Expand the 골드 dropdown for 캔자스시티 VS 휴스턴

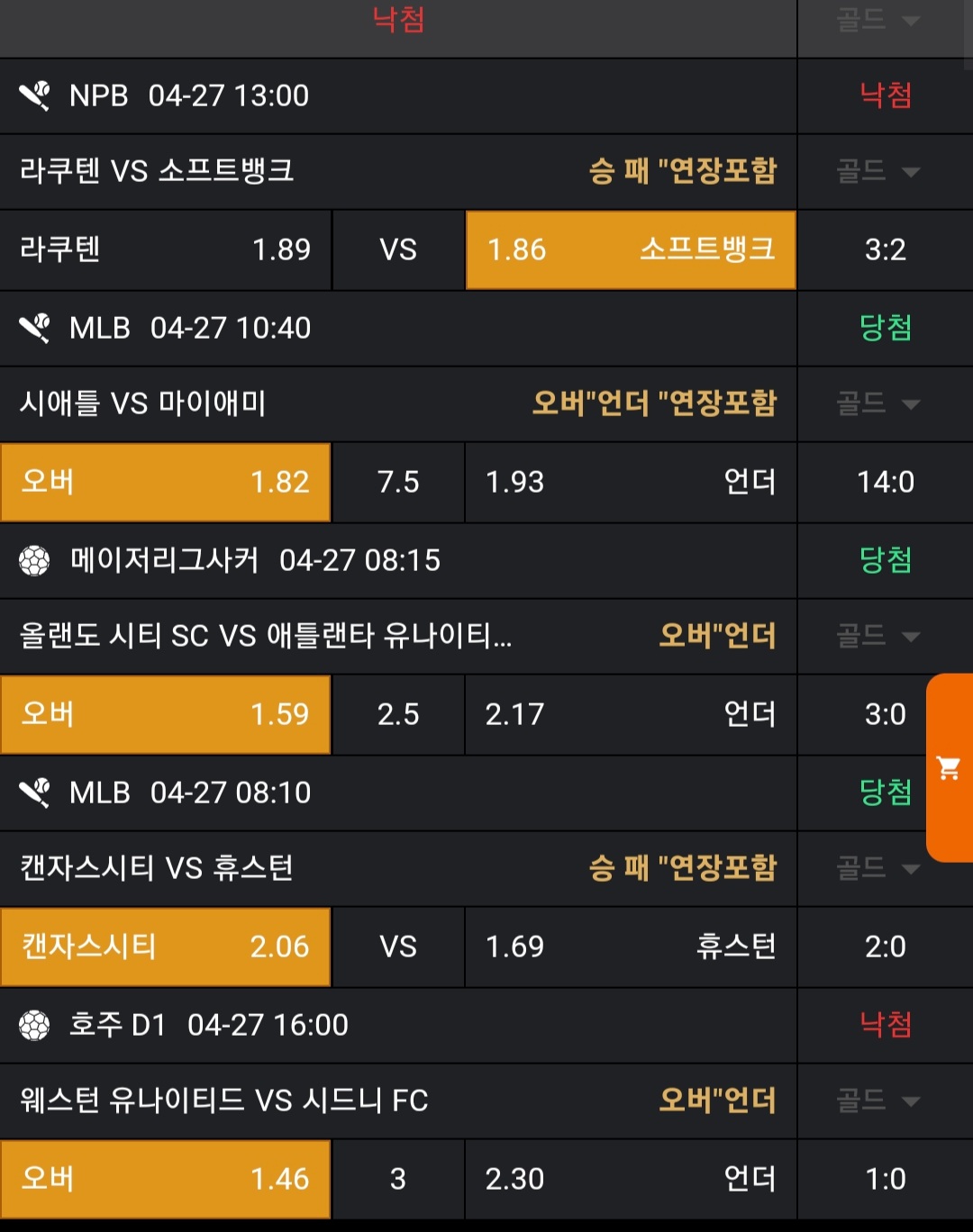click(x=878, y=868)
